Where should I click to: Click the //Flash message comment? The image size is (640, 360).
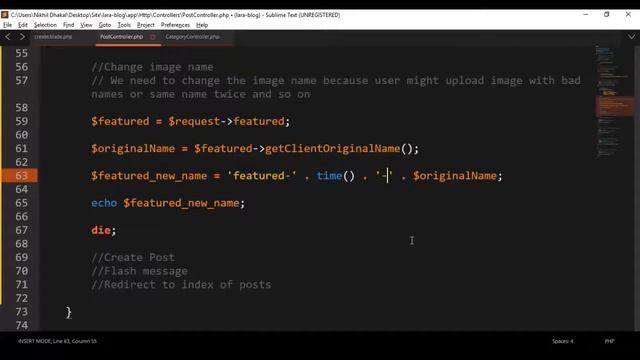pos(140,271)
